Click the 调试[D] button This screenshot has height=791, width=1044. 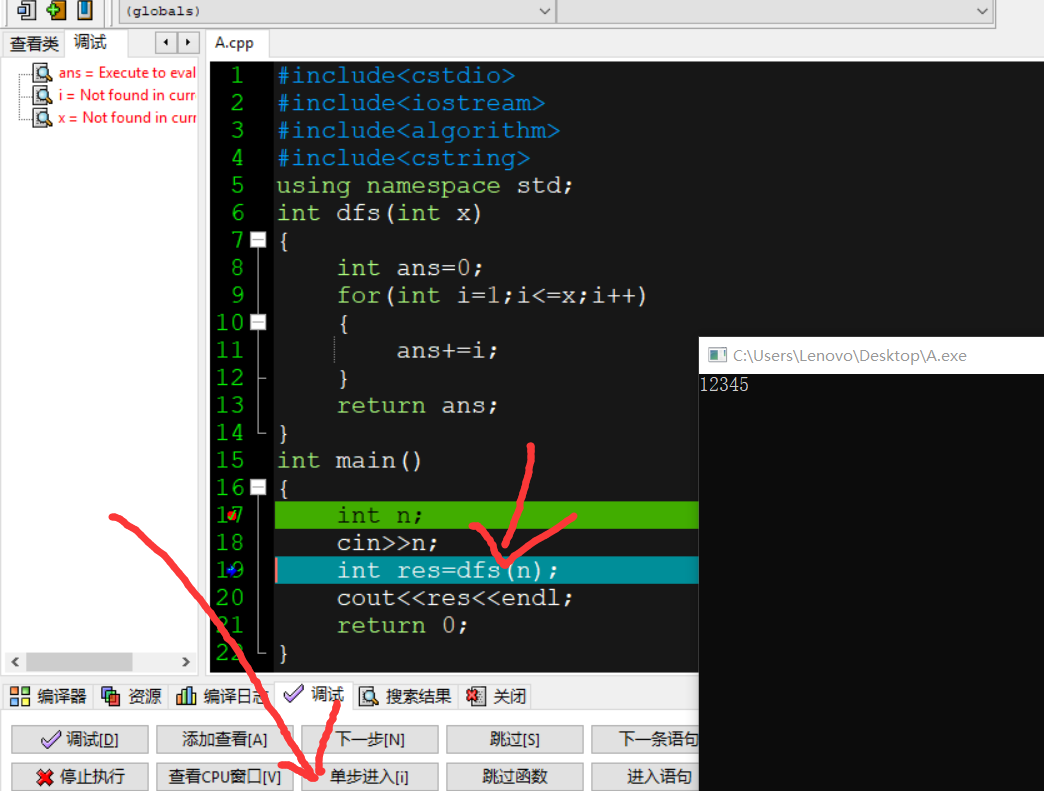click(80, 739)
